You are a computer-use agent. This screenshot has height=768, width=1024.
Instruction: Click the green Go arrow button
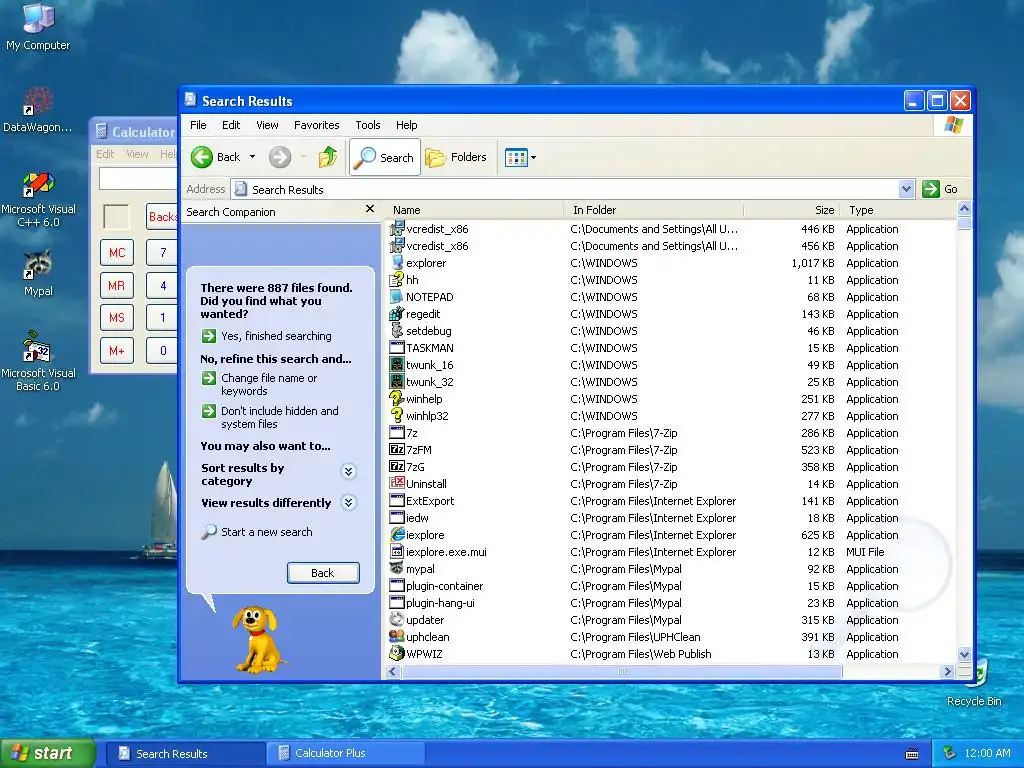pos(931,189)
